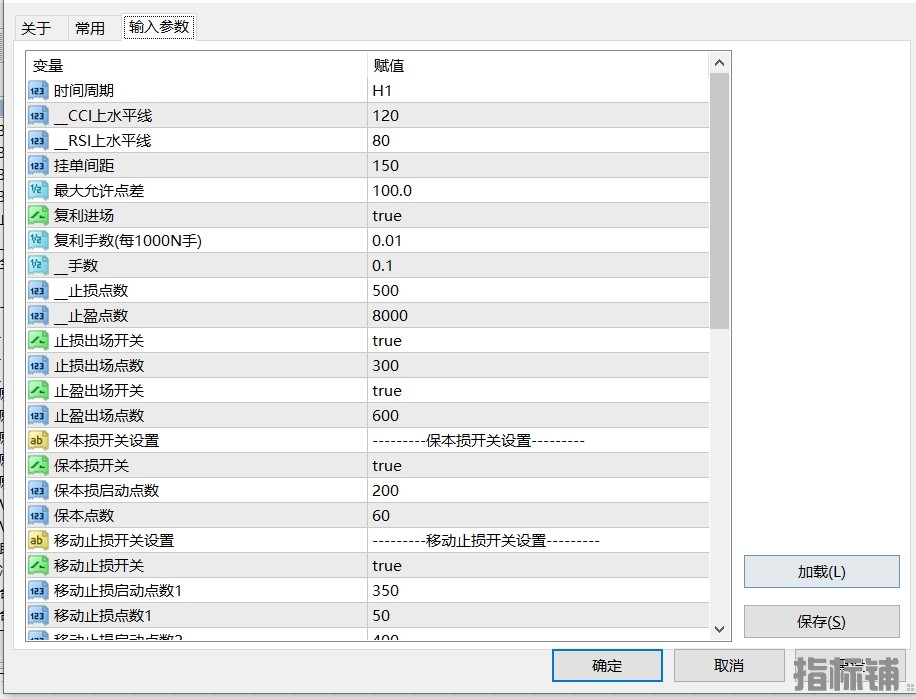916x699 pixels.
Task: Click the icon beside __手数 row
Action: click(38, 266)
